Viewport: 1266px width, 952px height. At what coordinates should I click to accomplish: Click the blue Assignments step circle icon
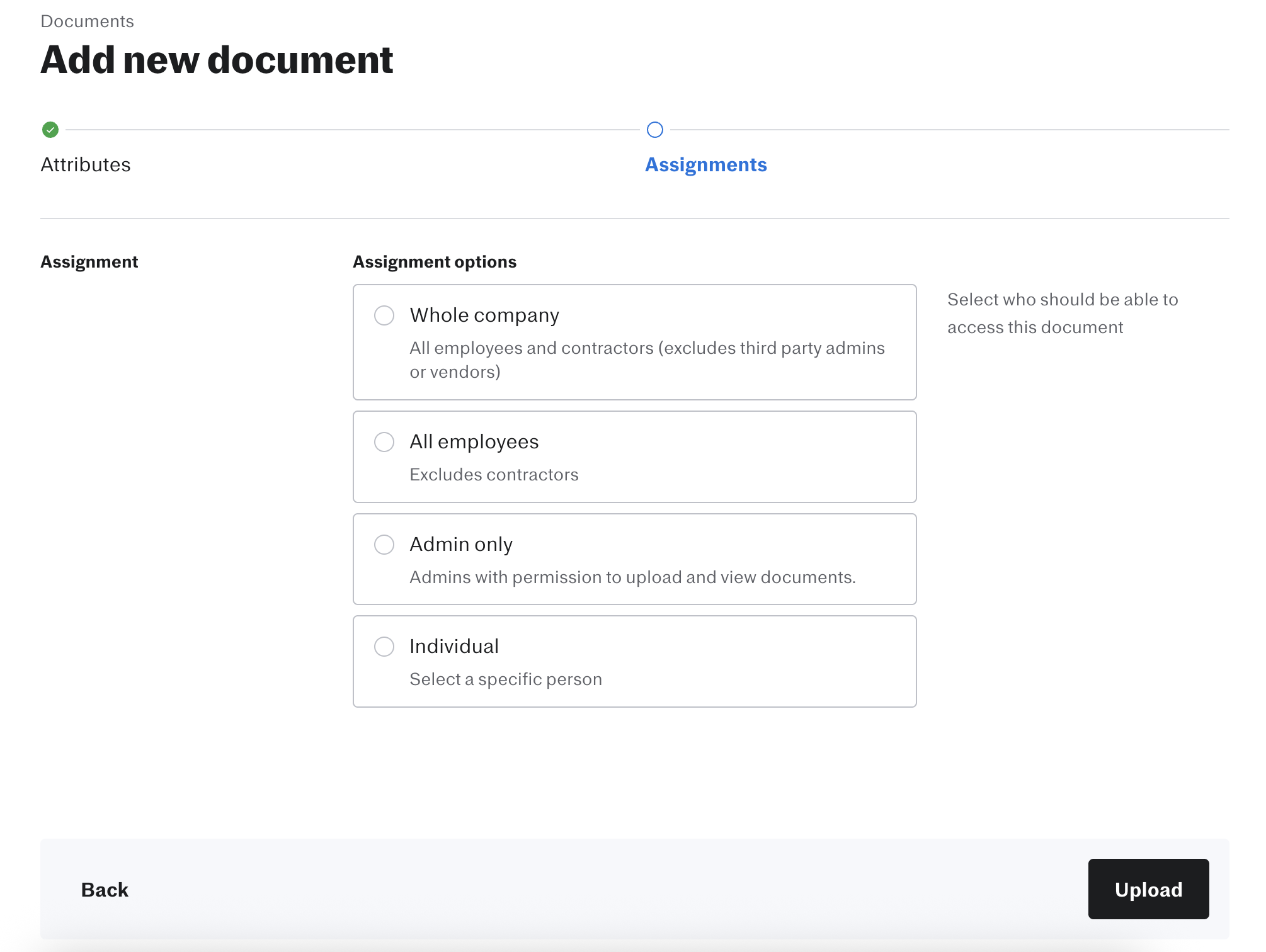tap(655, 130)
